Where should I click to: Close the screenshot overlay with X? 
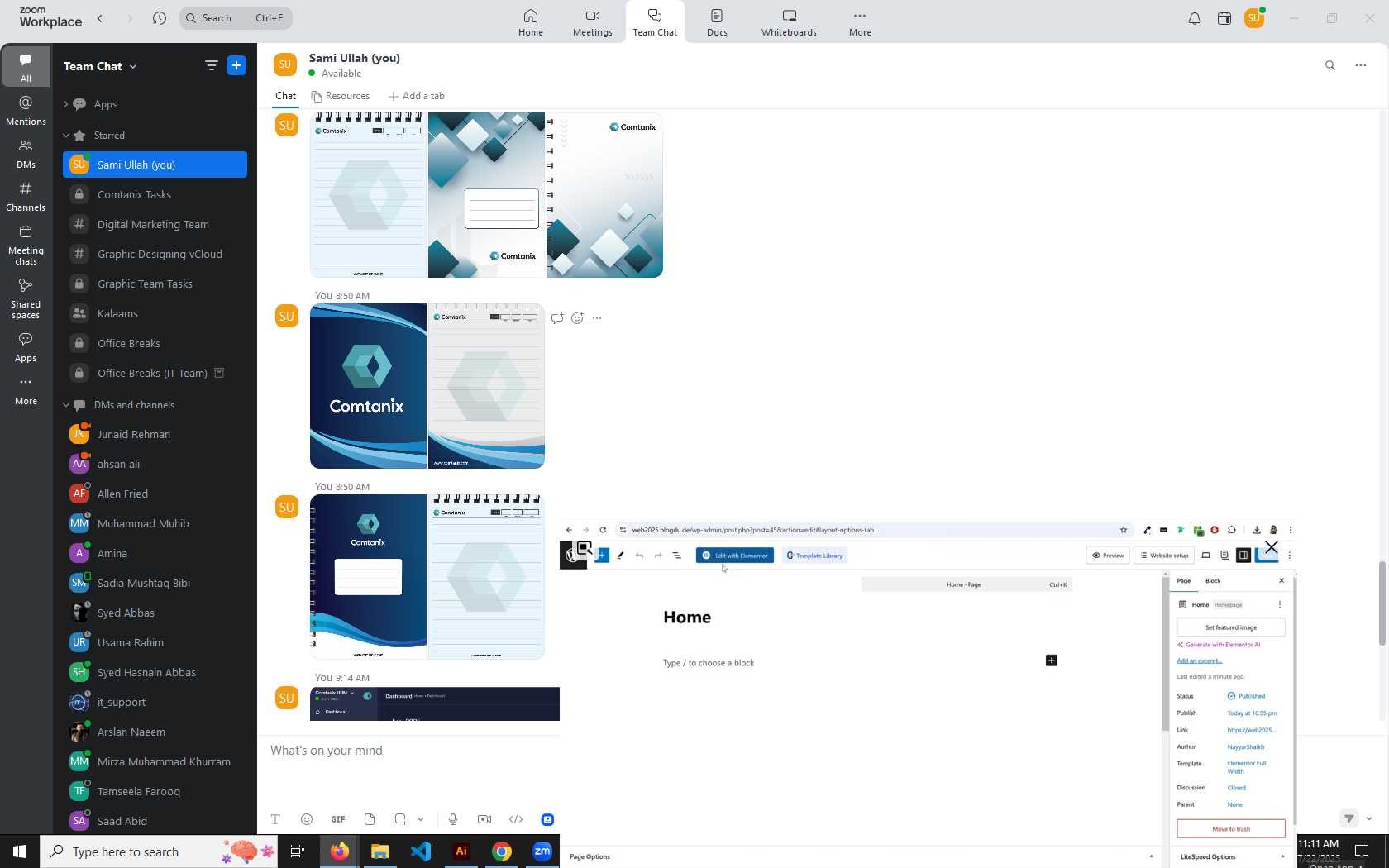pos(1272,547)
